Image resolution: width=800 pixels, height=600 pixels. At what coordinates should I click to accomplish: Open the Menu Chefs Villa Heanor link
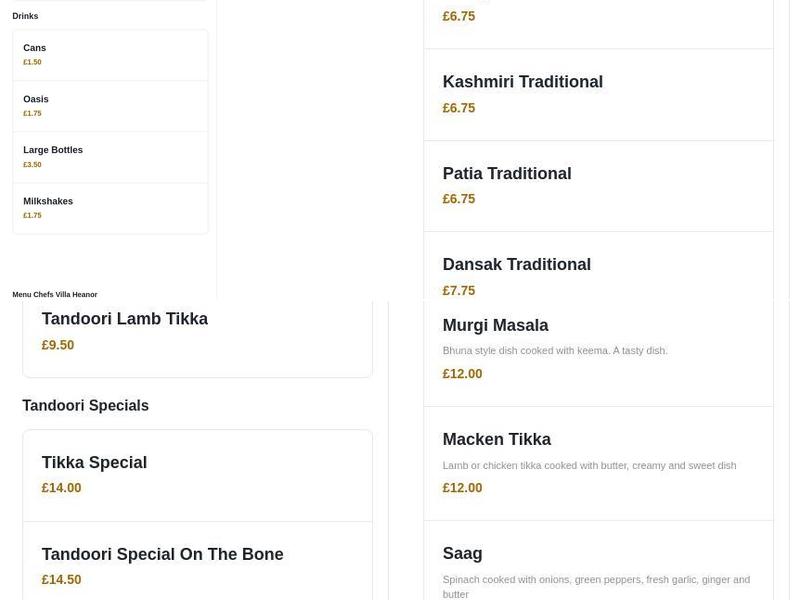(53, 294)
